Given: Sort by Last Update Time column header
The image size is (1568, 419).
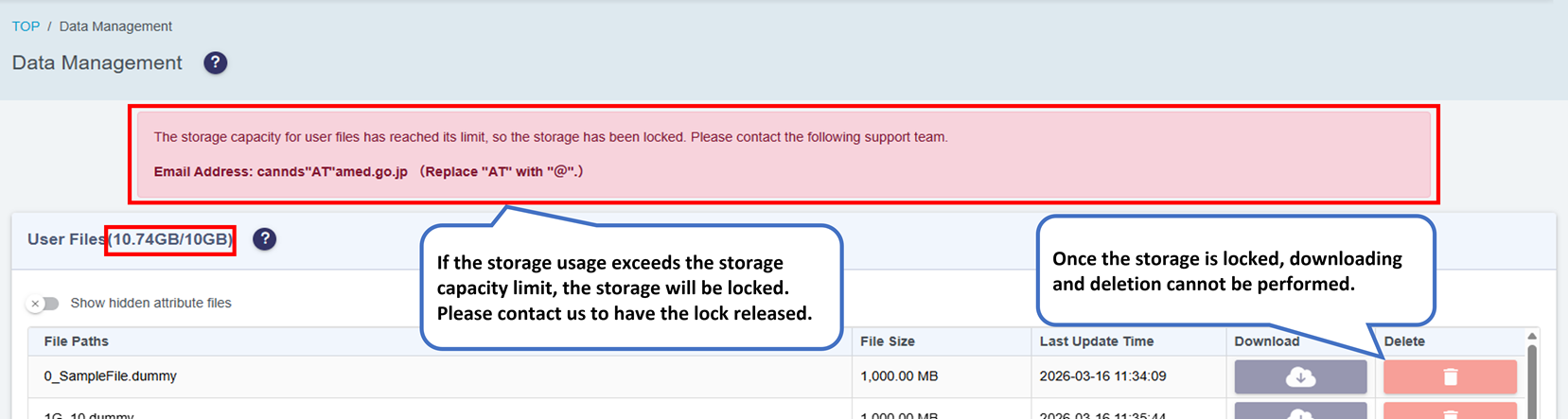Looking at the screenshot, I should (1097, 341).
